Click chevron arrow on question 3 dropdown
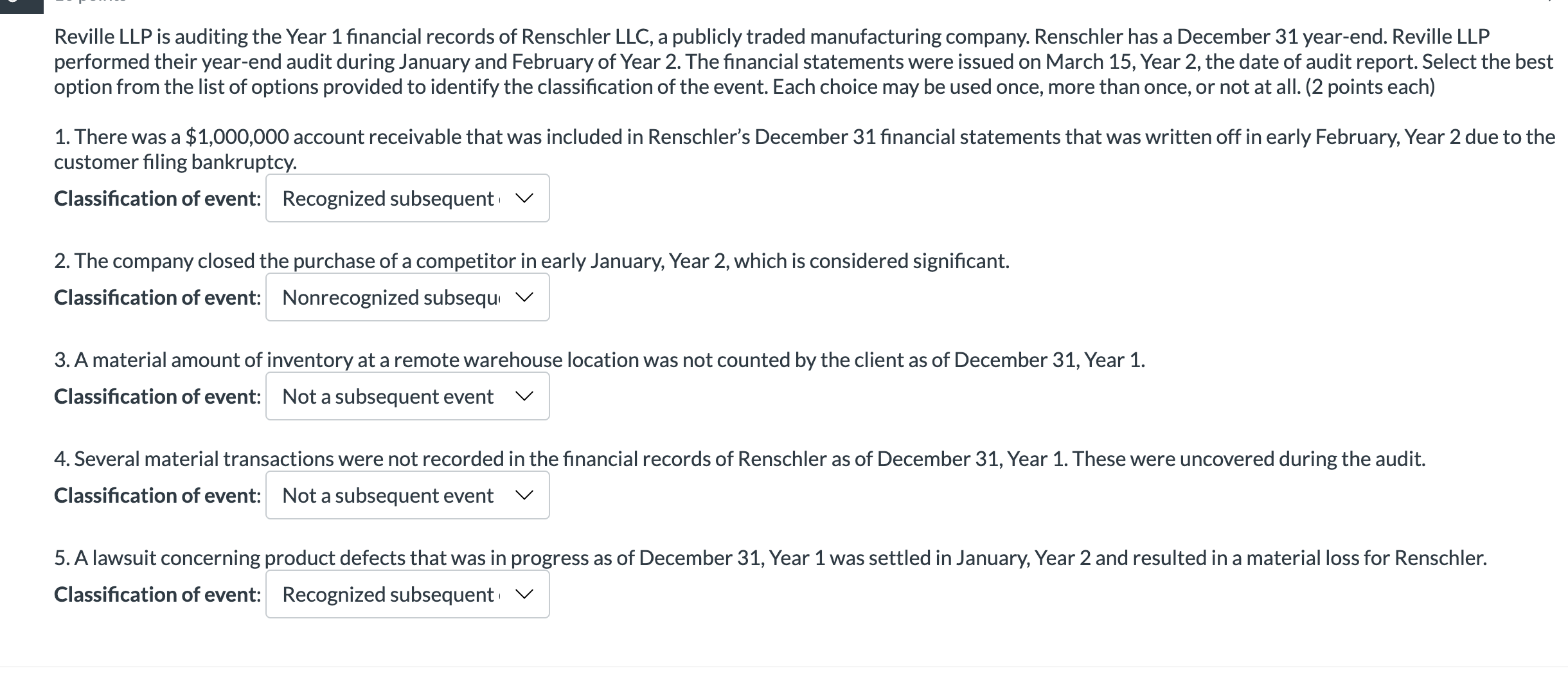The width and height of the screenshot is (1568, 675). [524, 397]
